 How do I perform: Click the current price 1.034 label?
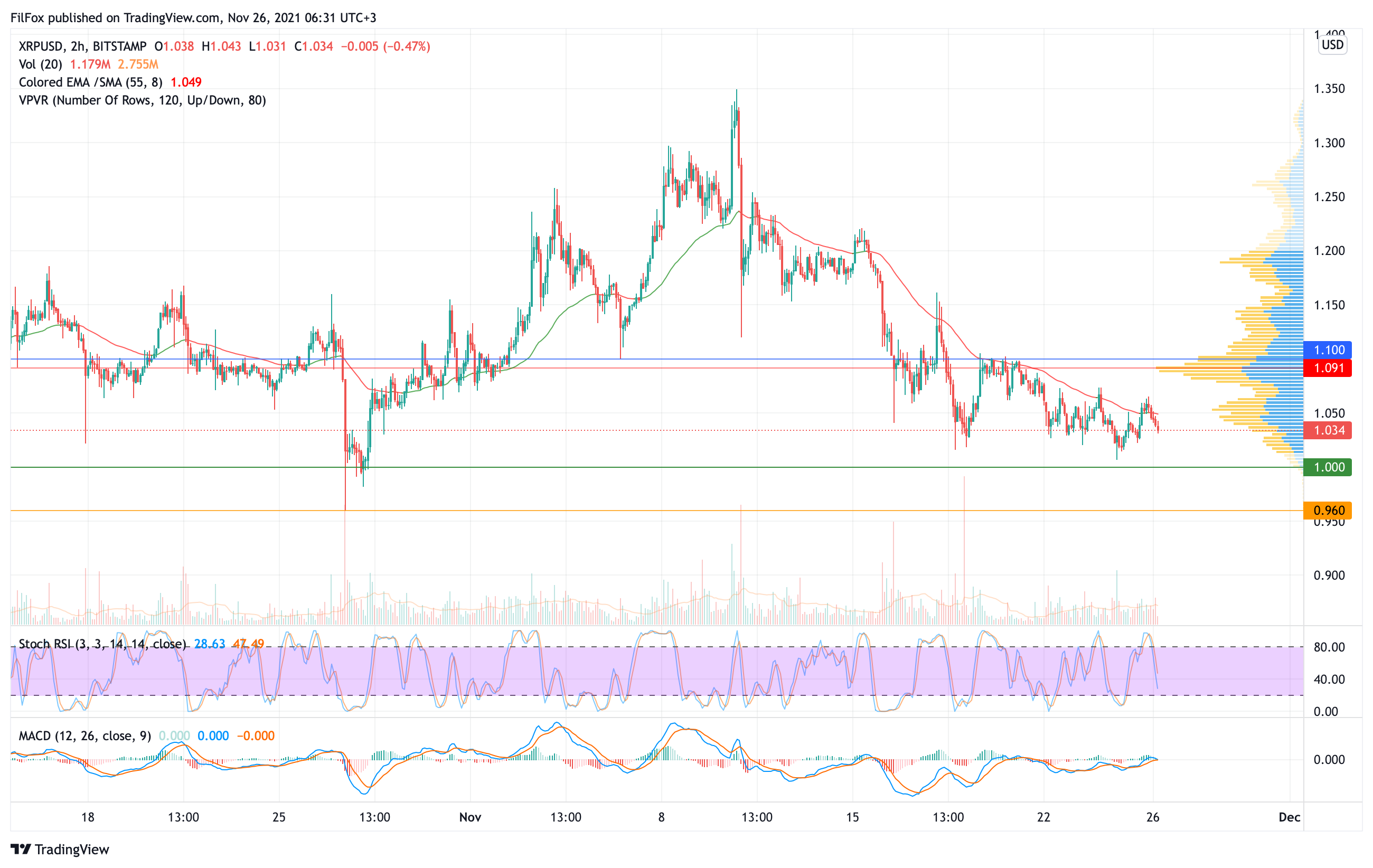(x=1329, y=430)
